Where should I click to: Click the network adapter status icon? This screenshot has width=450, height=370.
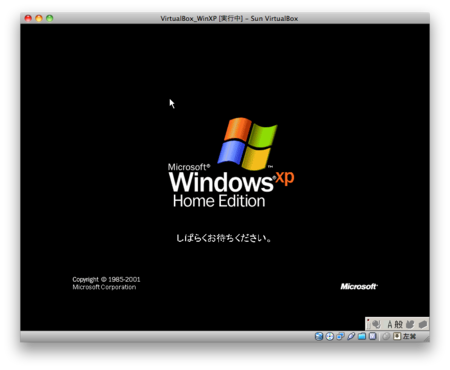click(x=340, y=336)
